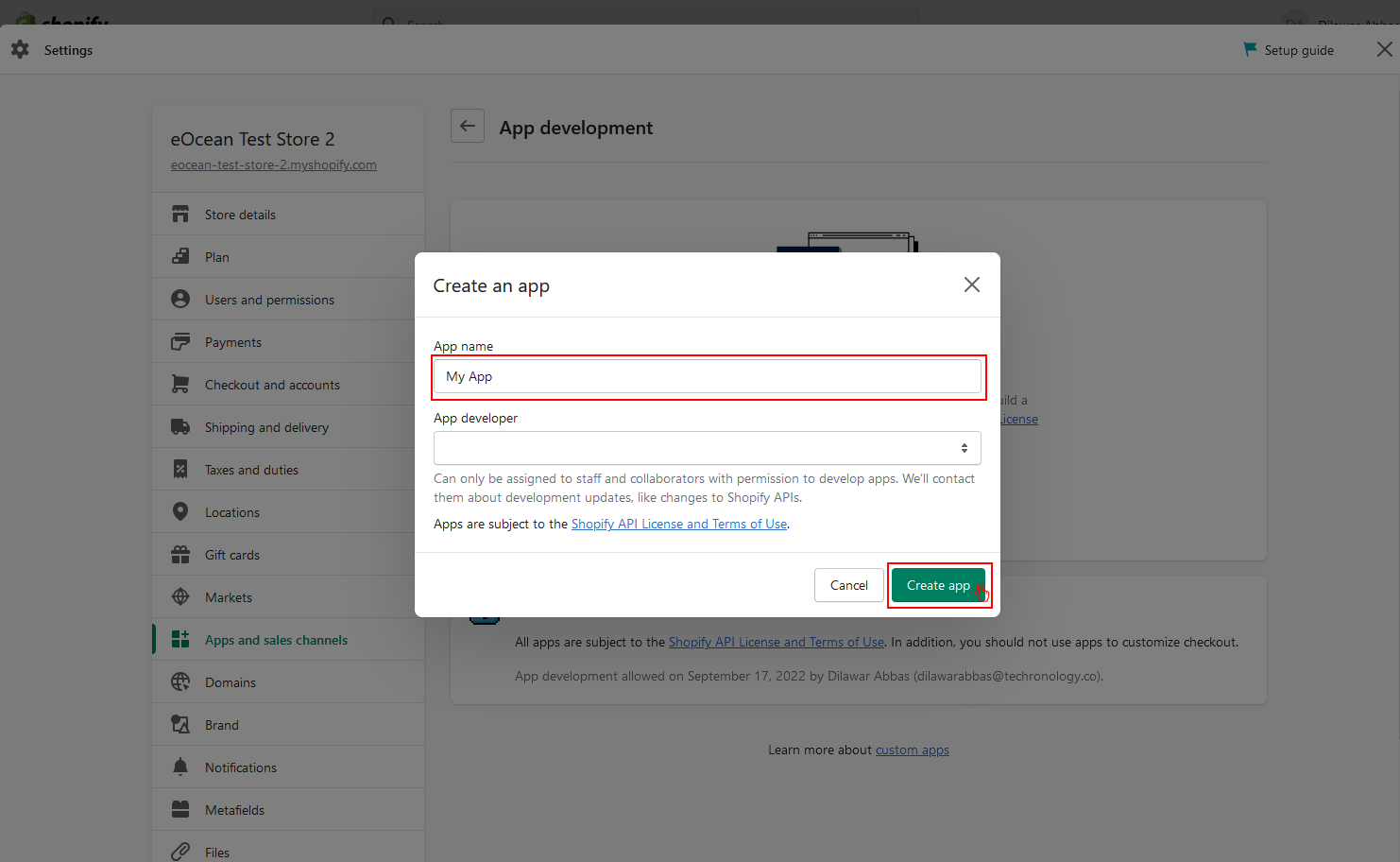Focus the App name text field

tap(707, 376)
